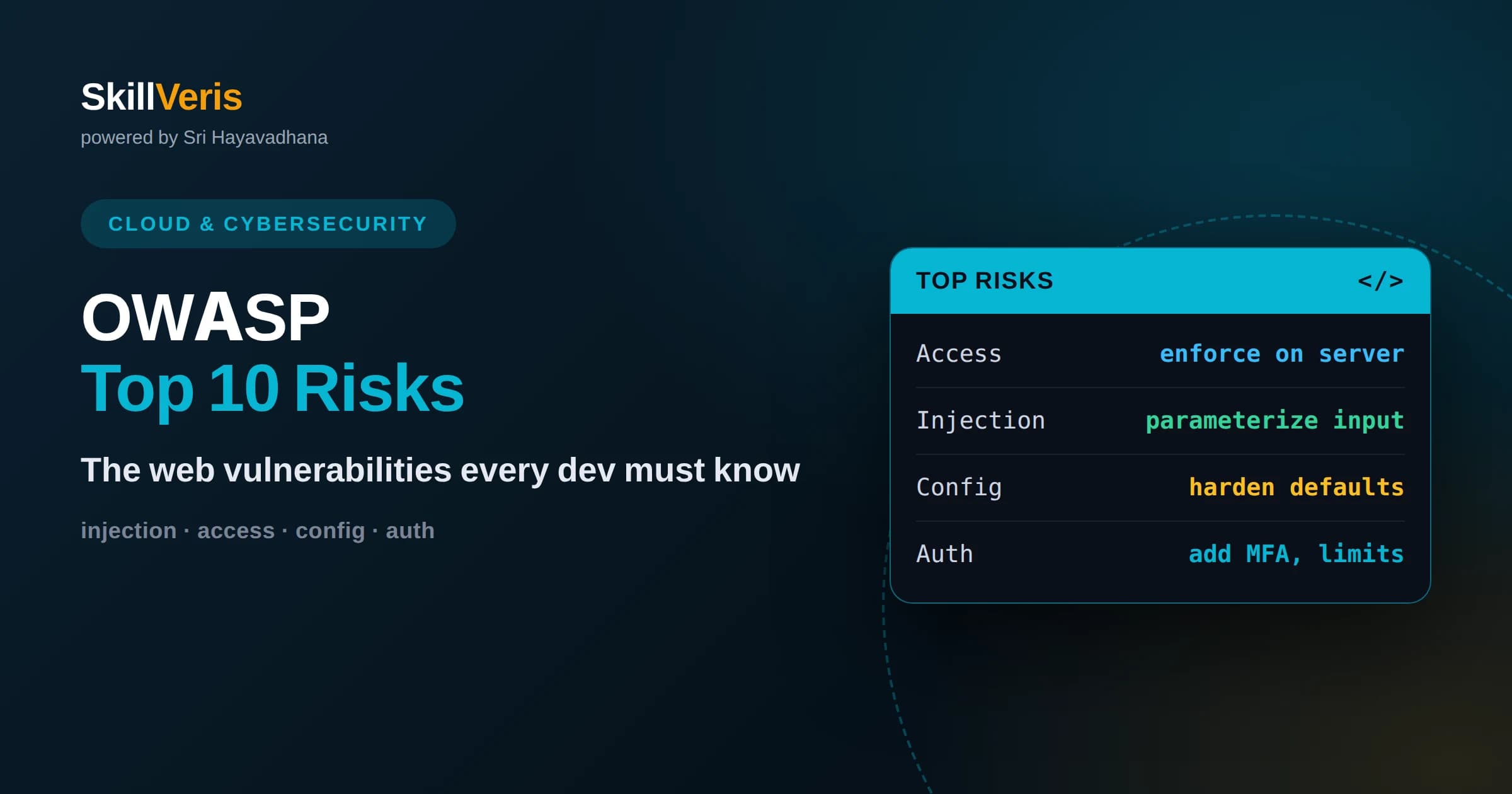The image size is (1512, 794).
Task: Select the Cloud & Cybersecurity category badge
Action: (x=268, y=224)
